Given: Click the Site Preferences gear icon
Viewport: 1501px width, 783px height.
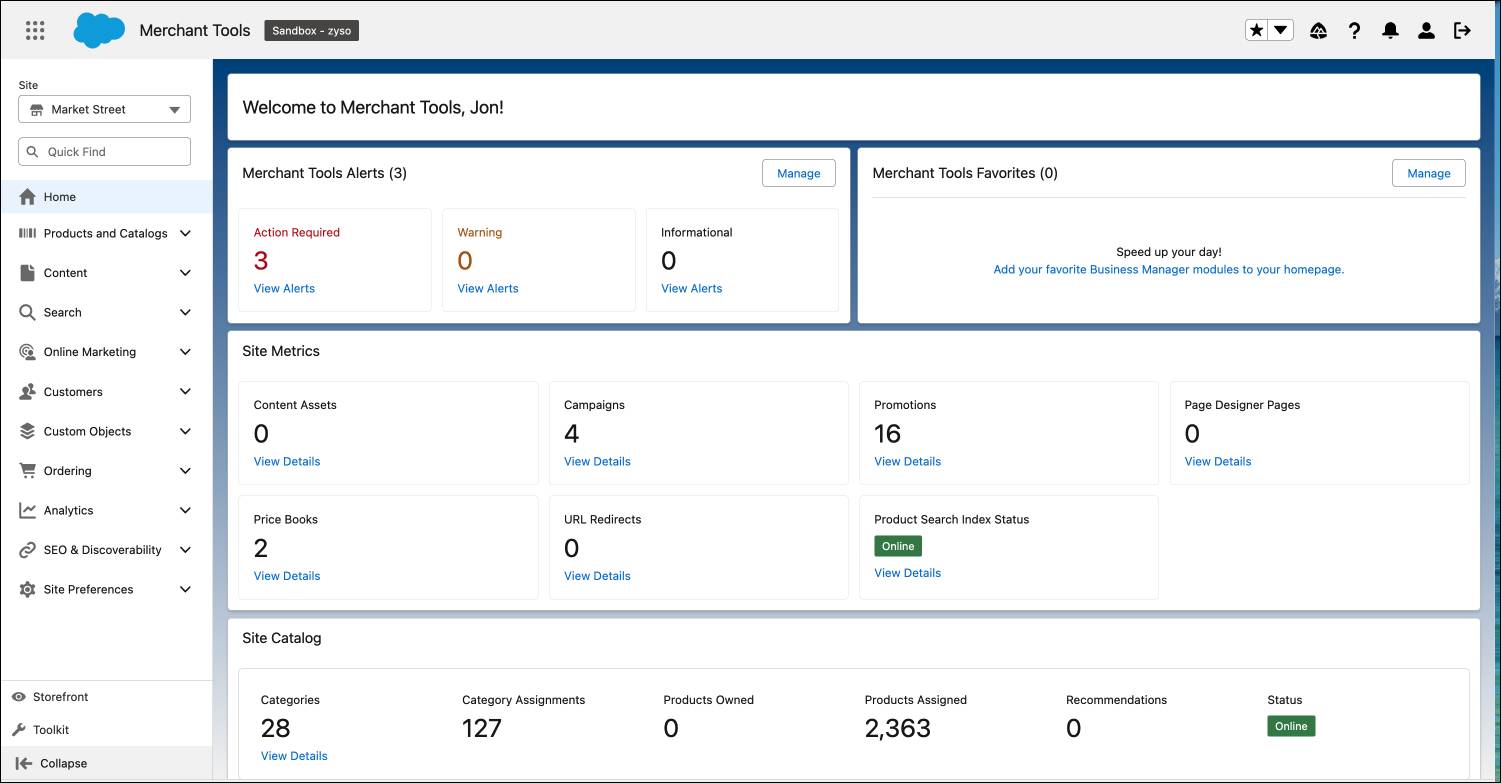Looking at the screenshot, I should point(27,590).
